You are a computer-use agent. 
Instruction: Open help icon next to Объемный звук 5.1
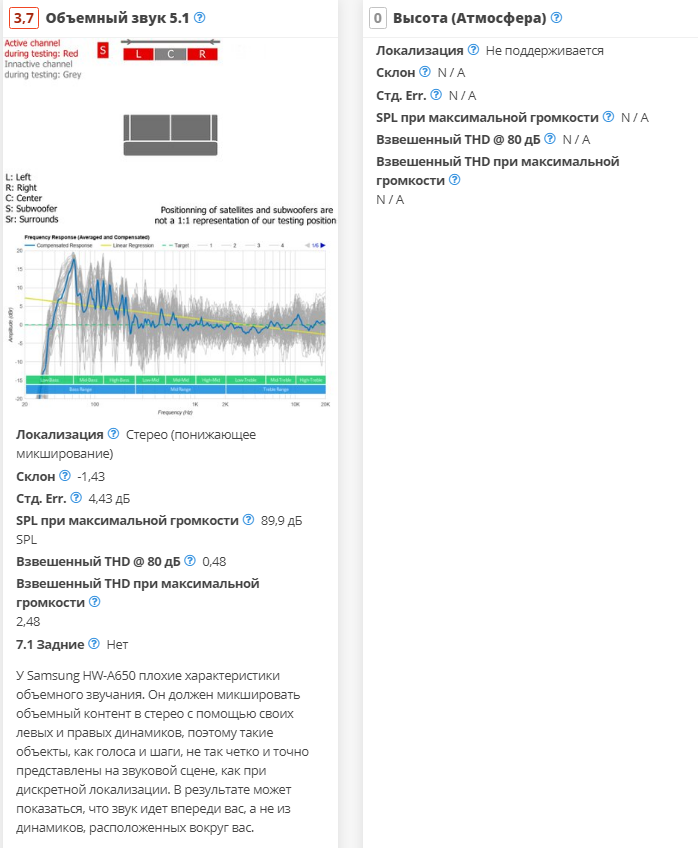click(x=200, y=18)
